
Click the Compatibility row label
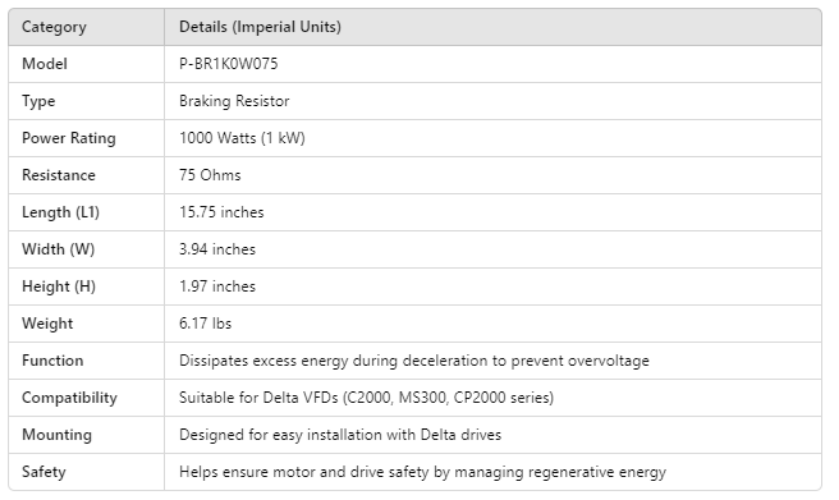pyautogui.click(x=69, y=397)
